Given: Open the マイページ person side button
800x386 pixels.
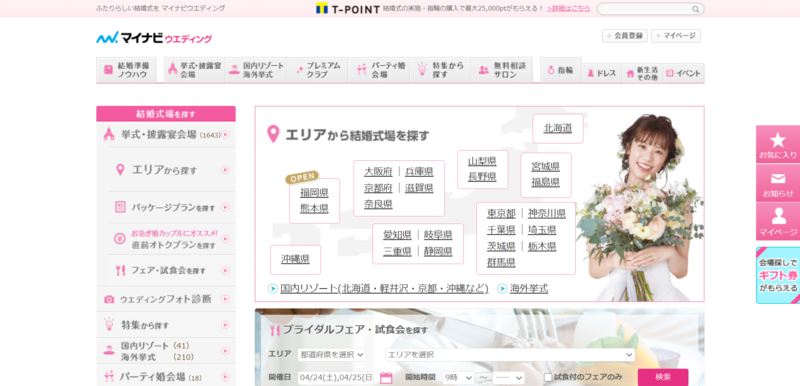Looking at the screenshot, I should pyautogui.click(x=778, y=221).
